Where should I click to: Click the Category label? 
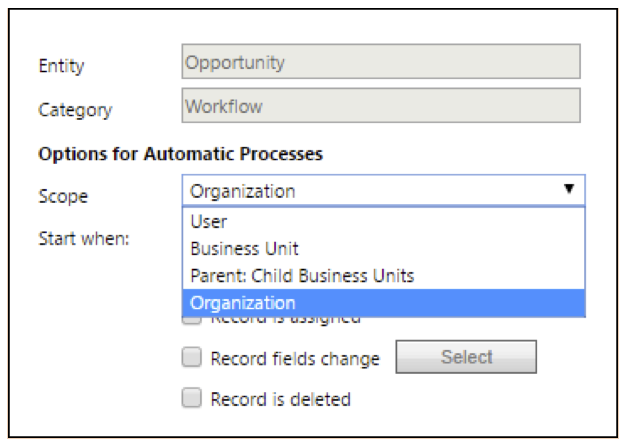pyautogui.click(x=75, y=110)
